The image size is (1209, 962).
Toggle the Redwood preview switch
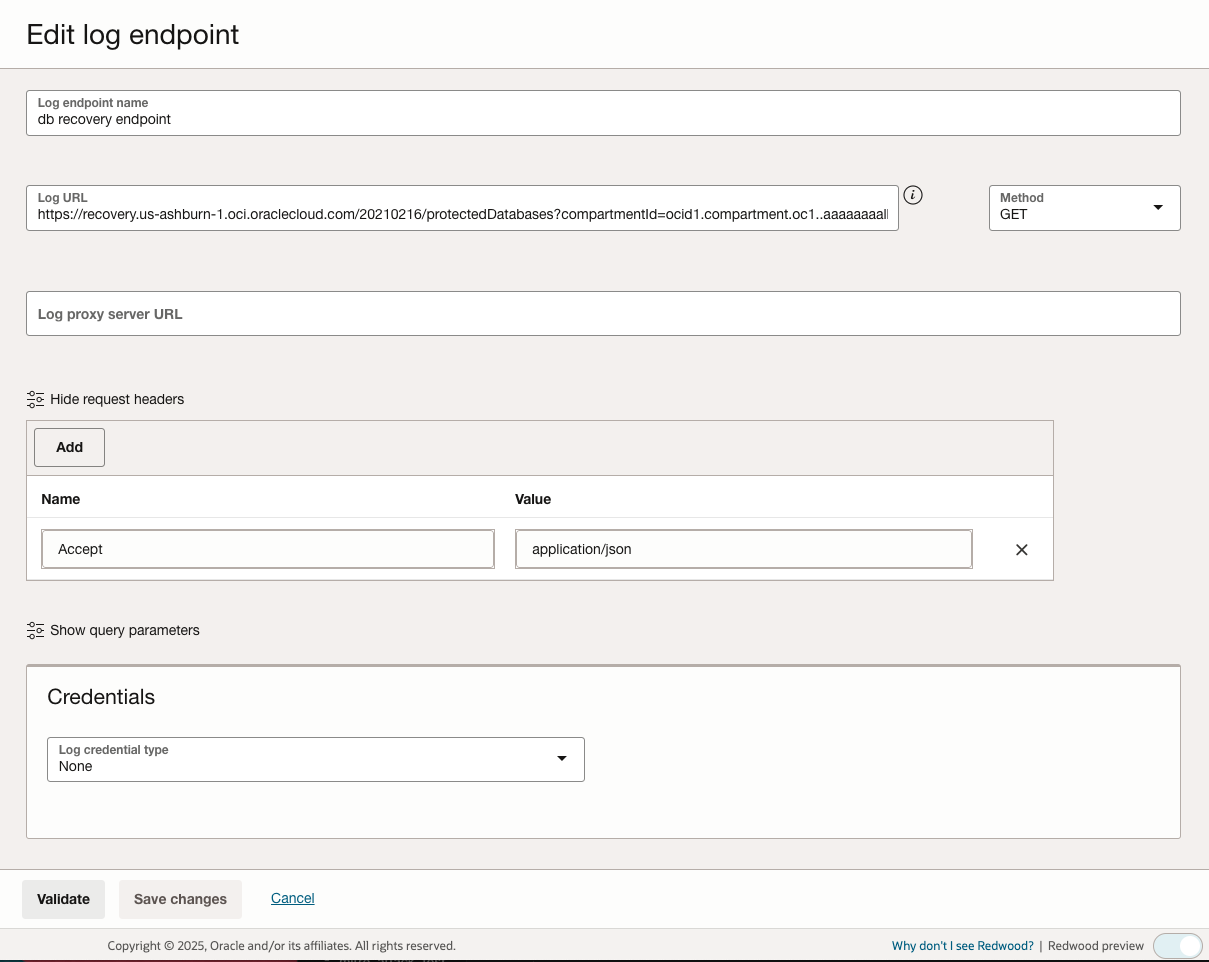(x=1177, y=945)
